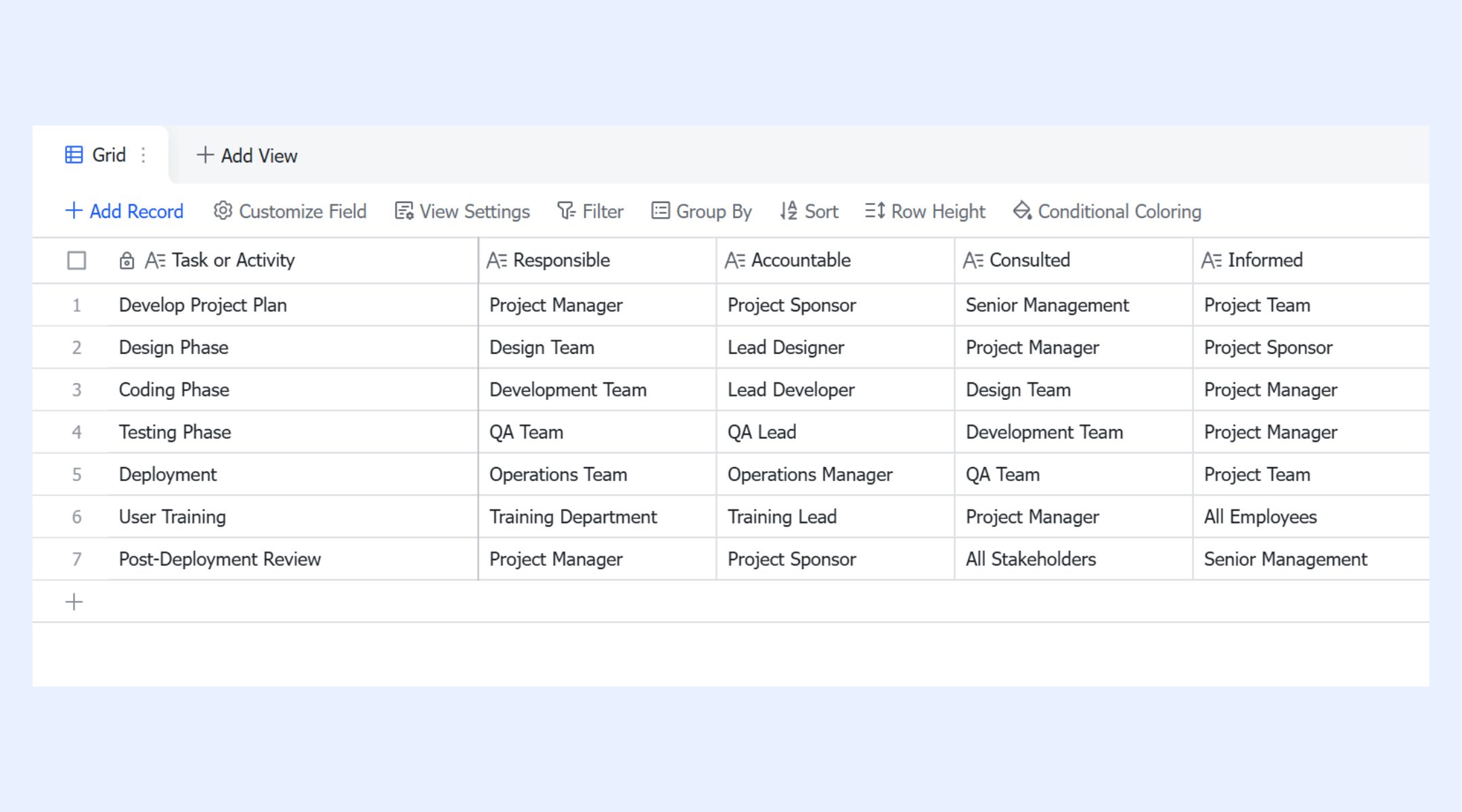Toggle the select-all records checkbox
The width and height of the screenshot is (1462, 812).
click(x=76, y=260)
